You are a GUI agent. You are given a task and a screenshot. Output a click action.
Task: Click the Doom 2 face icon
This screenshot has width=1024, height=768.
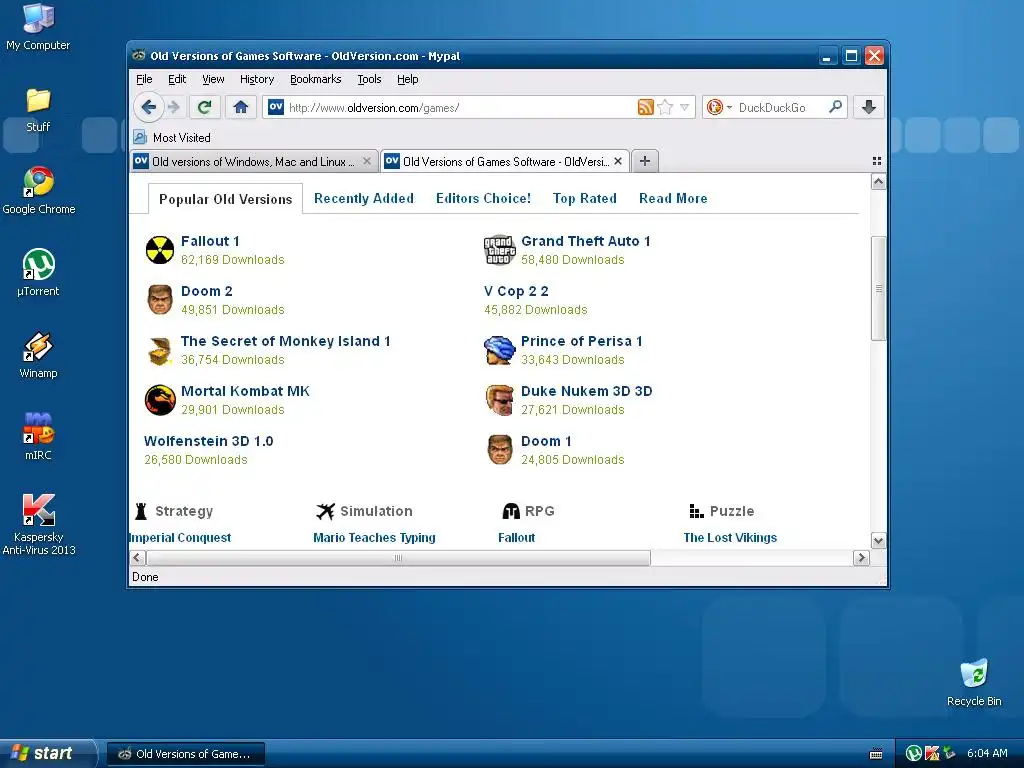click(160, 300)
